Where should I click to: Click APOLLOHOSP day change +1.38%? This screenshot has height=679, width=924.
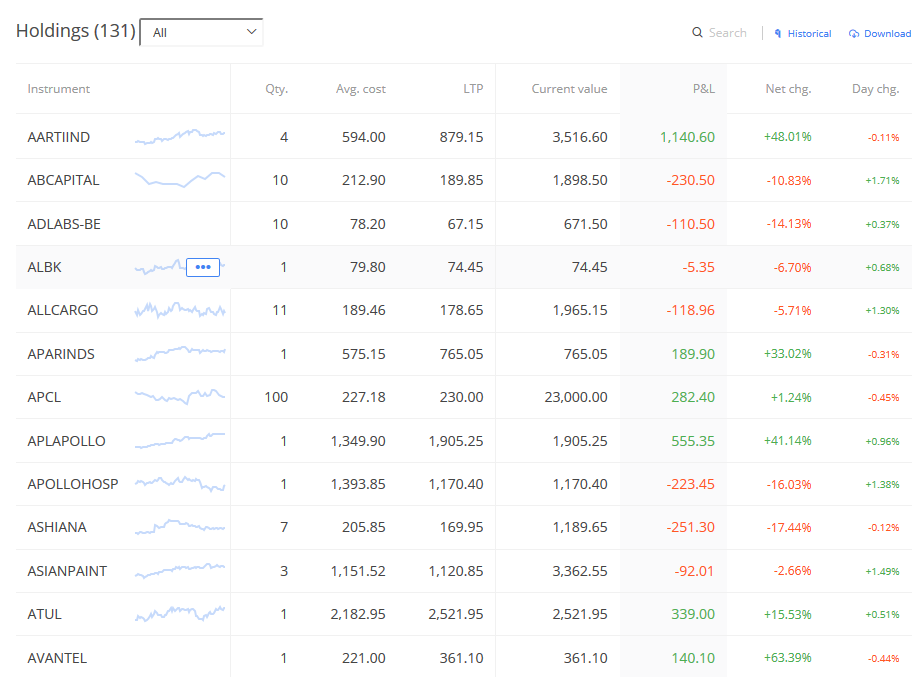click(x=882, y=485)
